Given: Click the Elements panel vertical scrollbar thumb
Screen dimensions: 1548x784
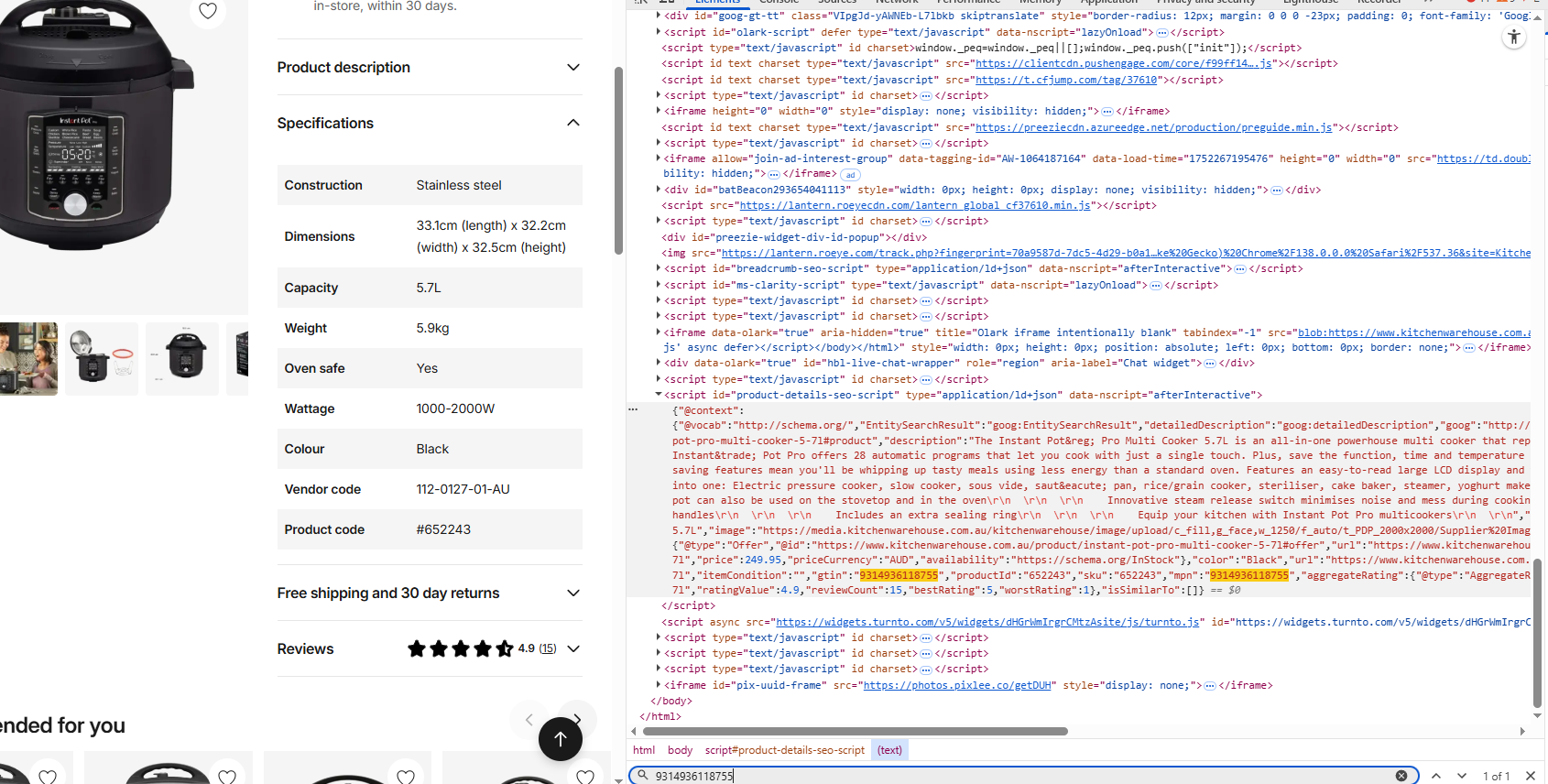Looking at the screenshot, I should [x=1537, y=632].
